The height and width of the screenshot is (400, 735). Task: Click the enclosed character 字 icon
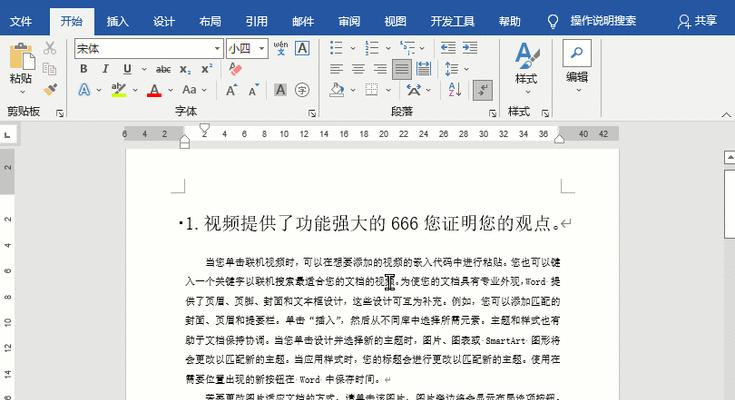click(x=302, y=90)
